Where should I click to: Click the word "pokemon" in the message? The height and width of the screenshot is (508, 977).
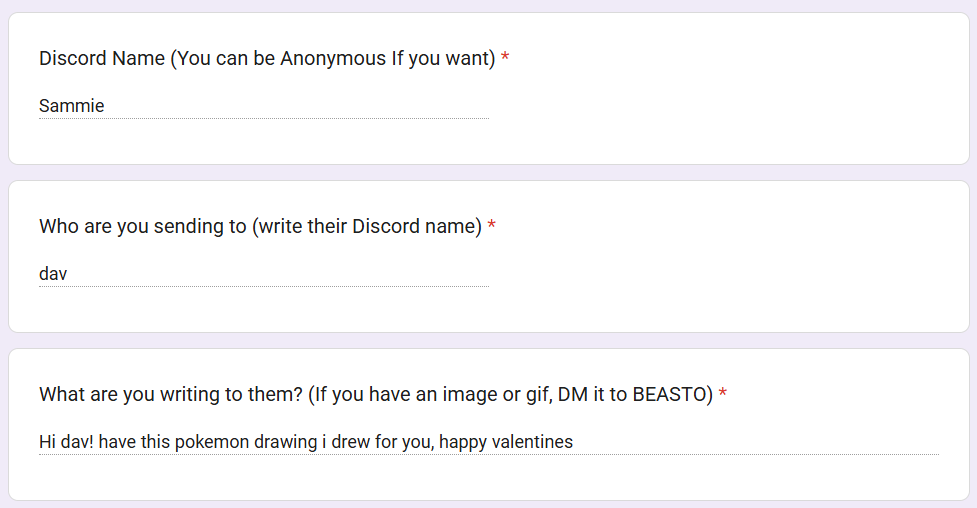click(209, 441)
